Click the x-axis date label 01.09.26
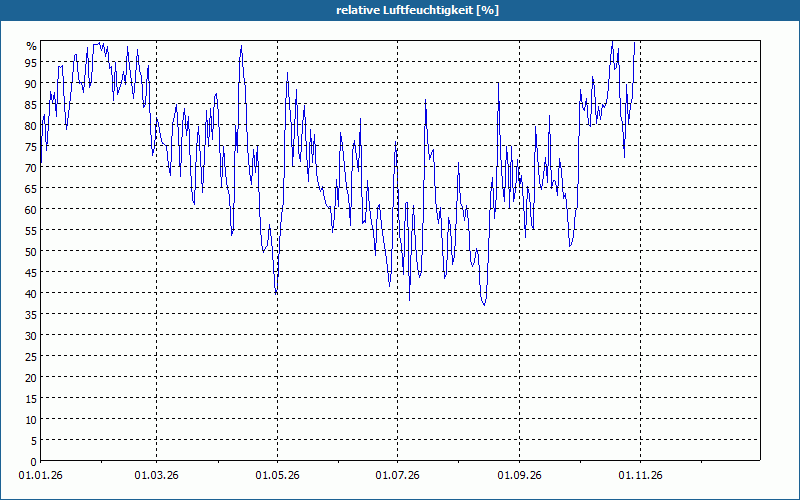800x500 pixels. [519, 476]
